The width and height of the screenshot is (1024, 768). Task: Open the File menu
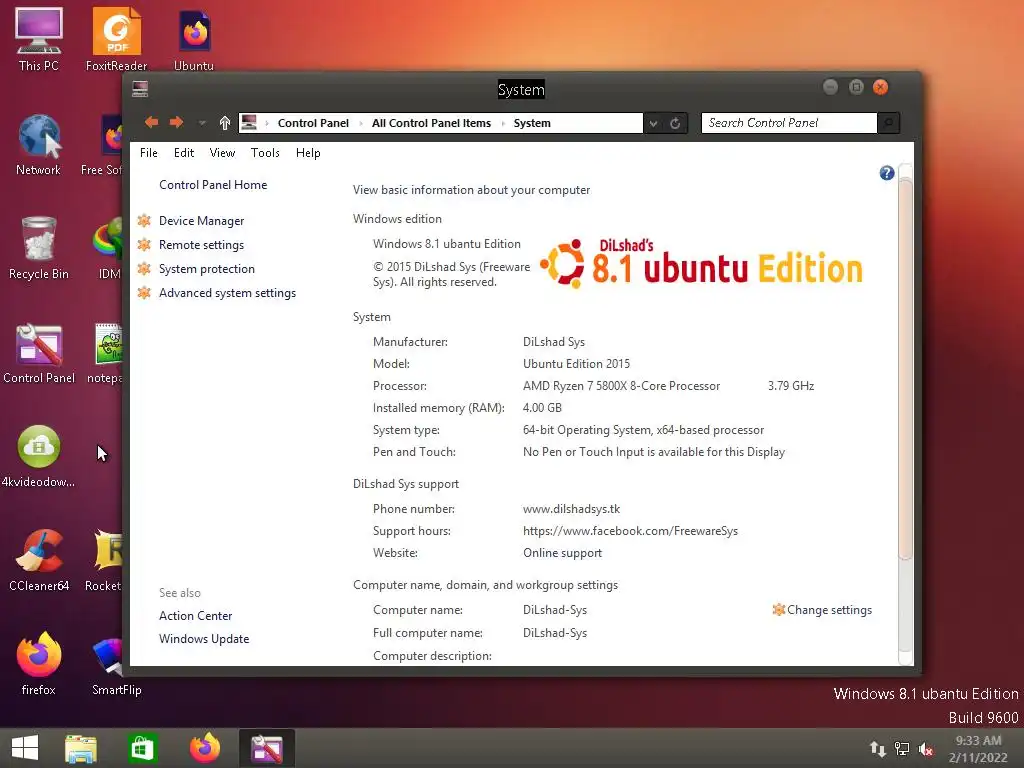pyautogui.click(x=148, y=153)
